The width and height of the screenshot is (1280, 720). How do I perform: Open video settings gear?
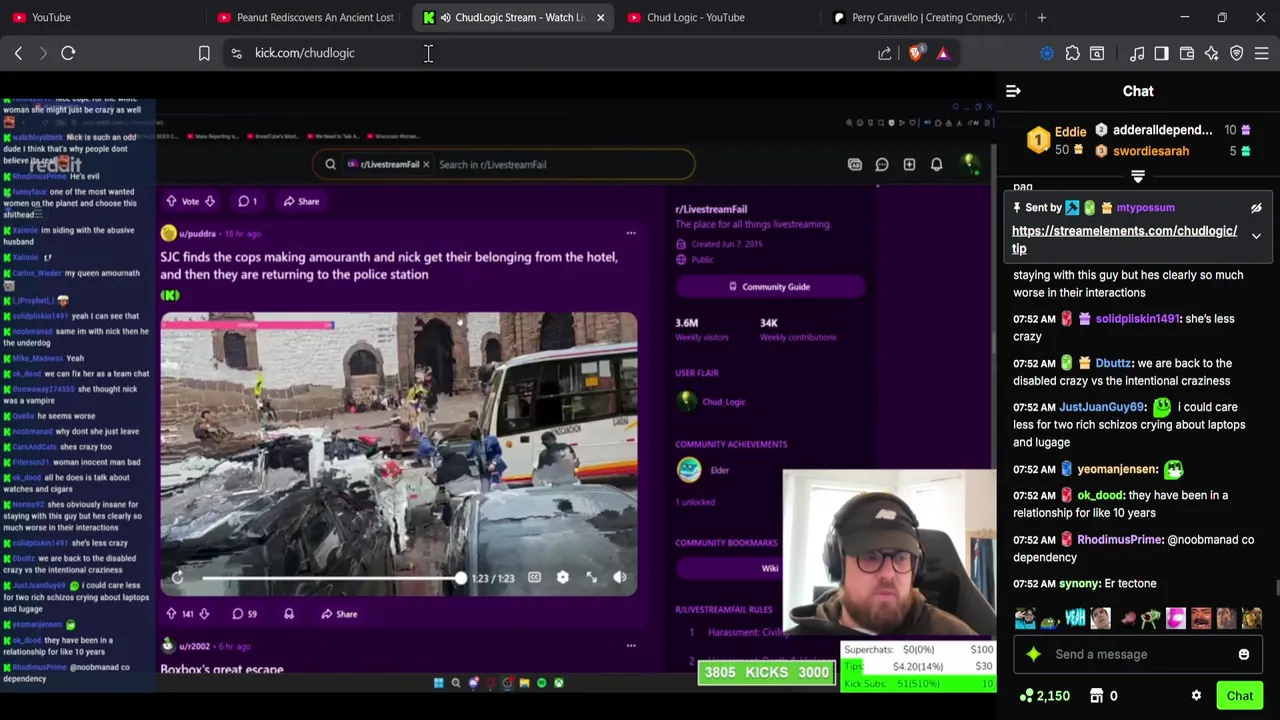point(563,577)
